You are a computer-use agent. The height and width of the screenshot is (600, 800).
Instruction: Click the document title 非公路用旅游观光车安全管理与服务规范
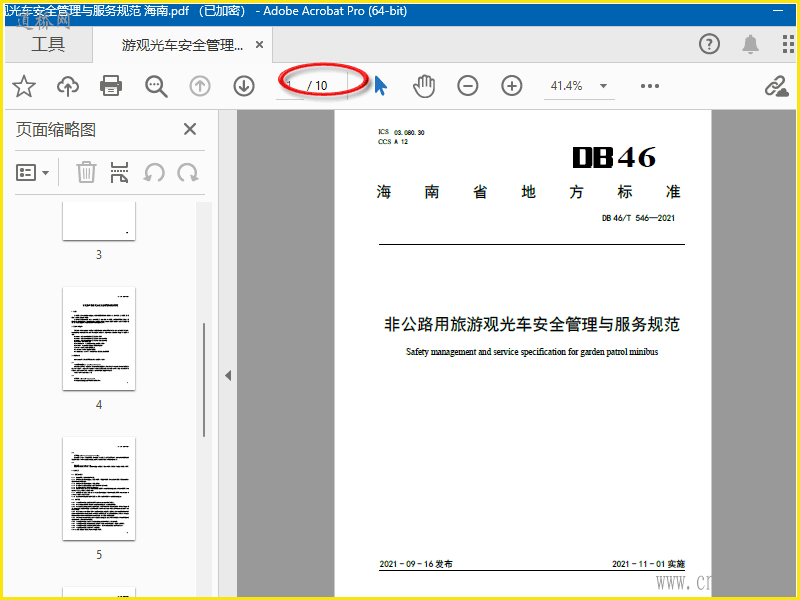tap(532, 324)
